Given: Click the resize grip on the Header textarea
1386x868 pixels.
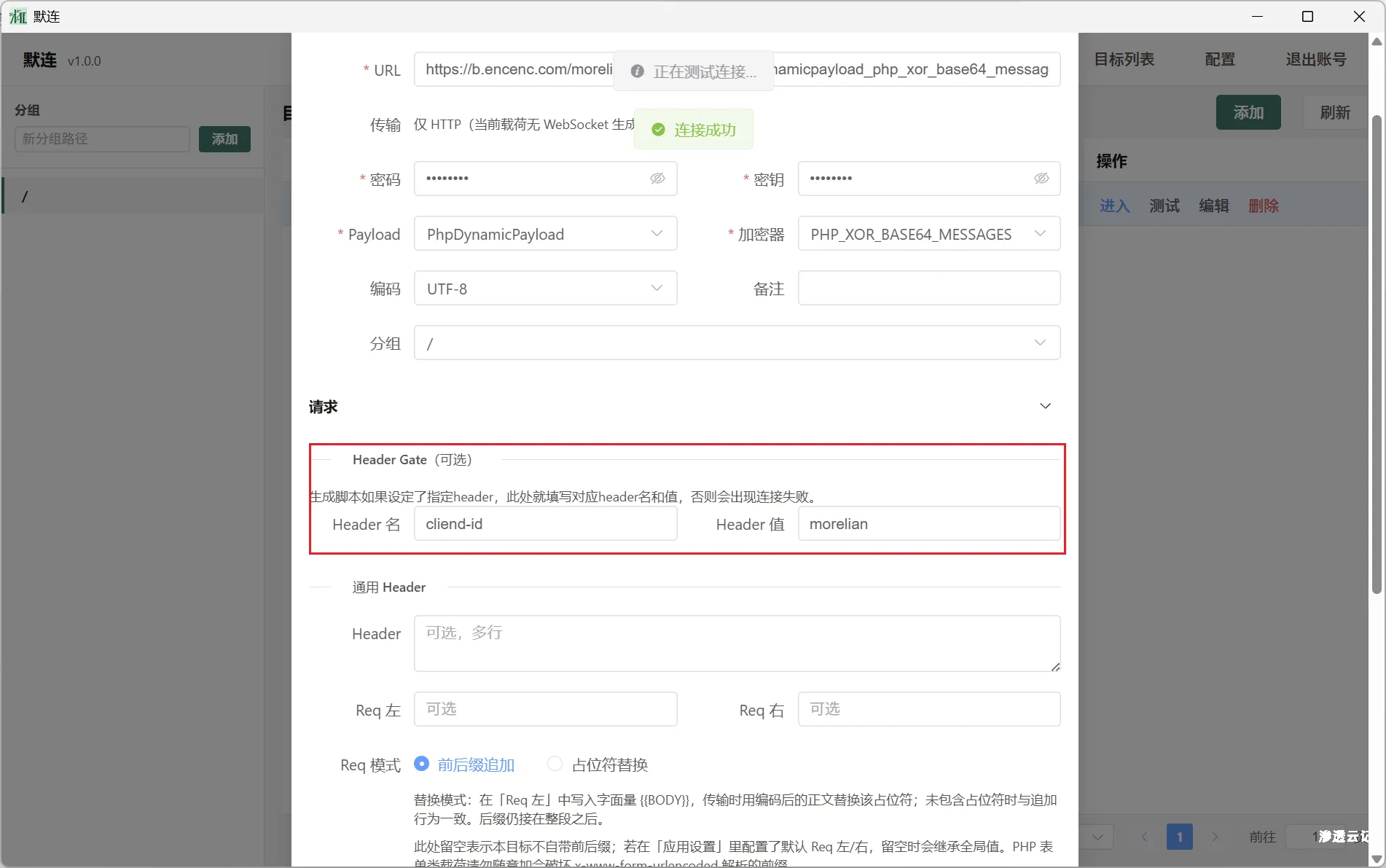Looking at the screenshot, I should point(1055,667).
